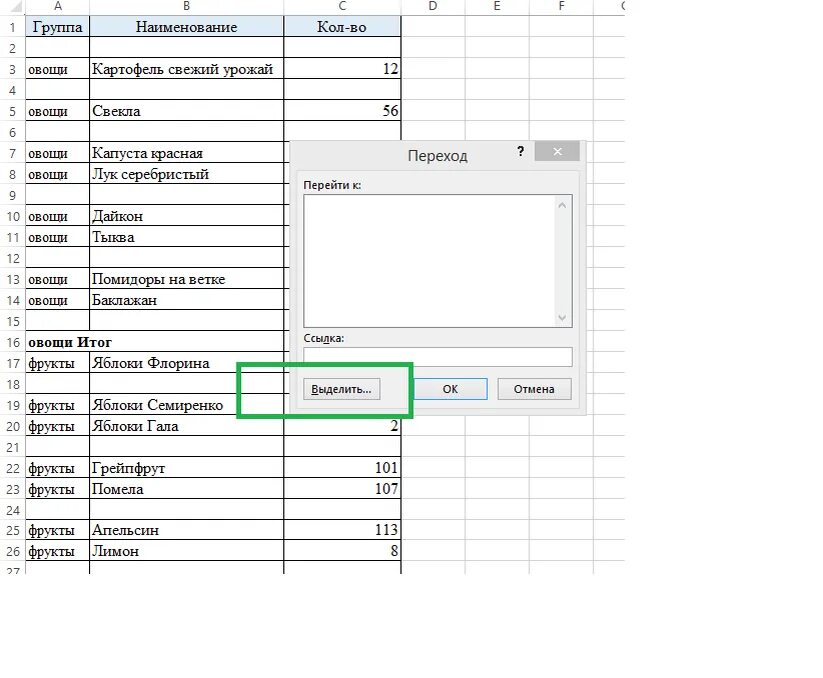Select column A header
The width and height of the screenshot is (823, 678).
click(57, 6)
